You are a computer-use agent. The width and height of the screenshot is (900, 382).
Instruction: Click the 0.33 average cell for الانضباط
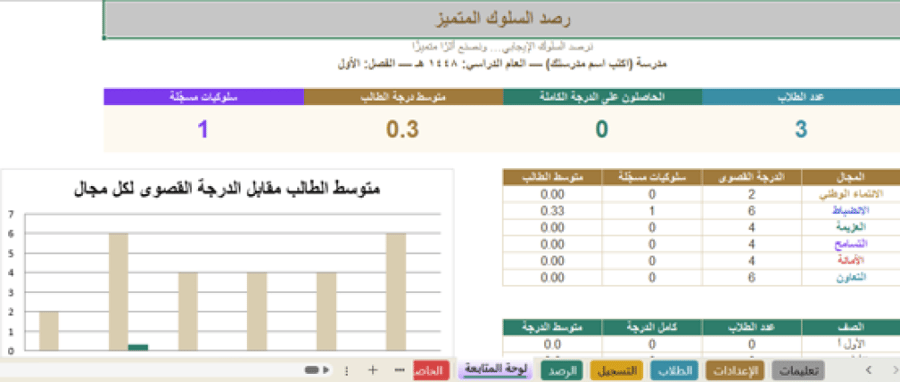click(552, 211)
